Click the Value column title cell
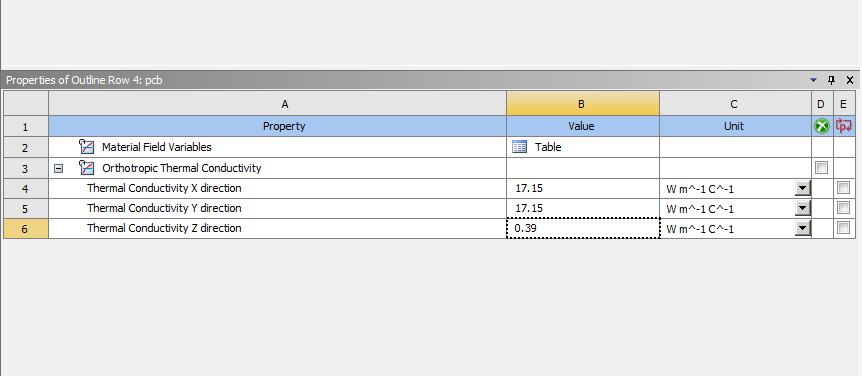Image resolution: width=862 pixels, height=376 pixels. pyautogui.click(x=583, y=126)
